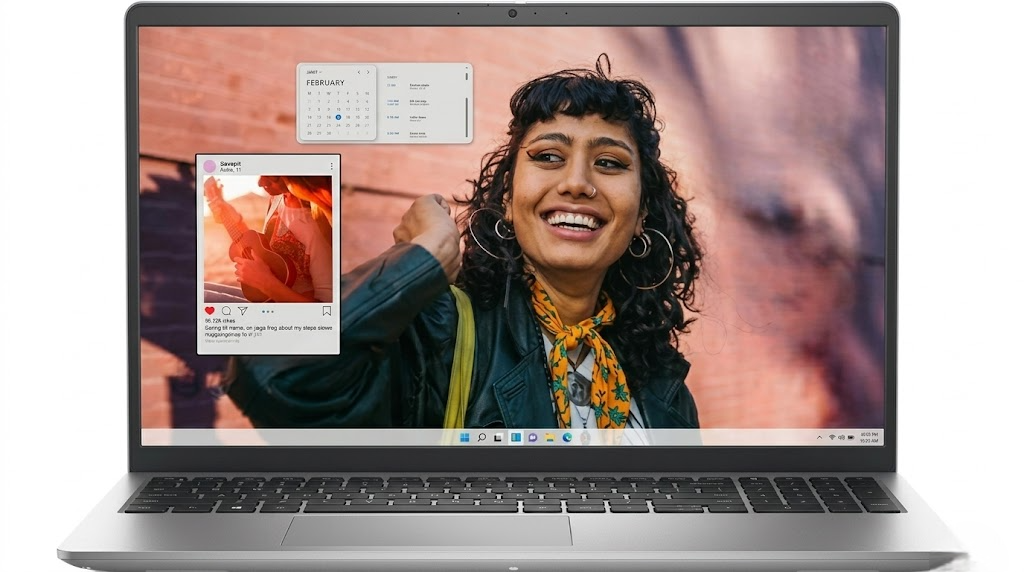The image size is (1024, 572).
Task: Bookmark the guitar photo post
Action: tap(326, 311)
